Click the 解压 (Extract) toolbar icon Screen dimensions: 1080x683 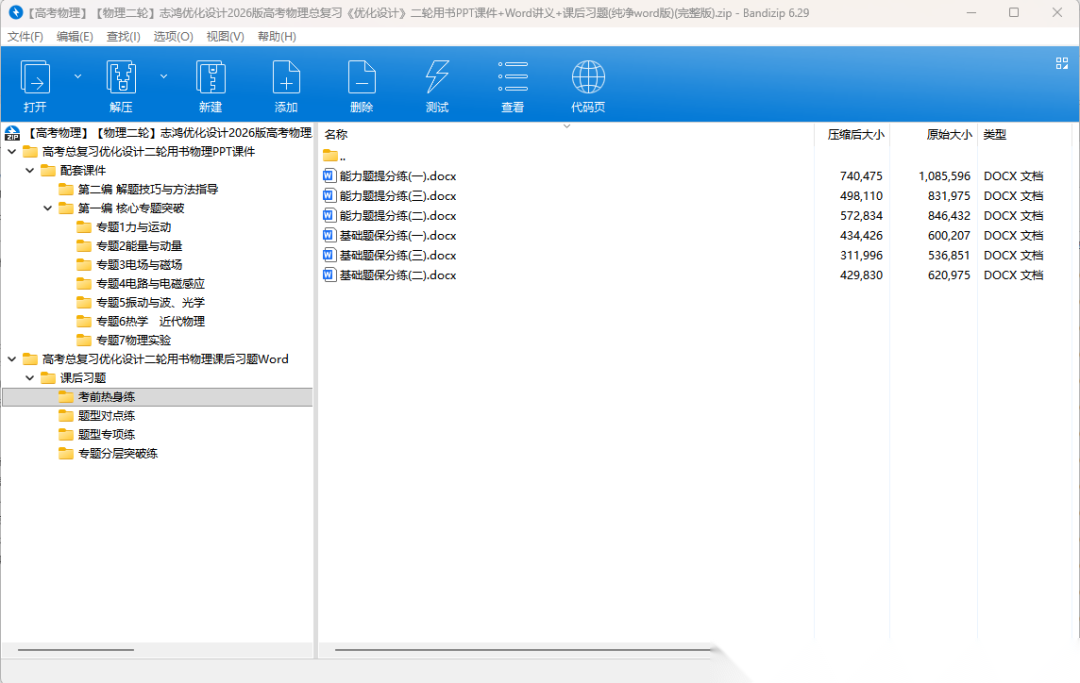click(x=121, y=85)
